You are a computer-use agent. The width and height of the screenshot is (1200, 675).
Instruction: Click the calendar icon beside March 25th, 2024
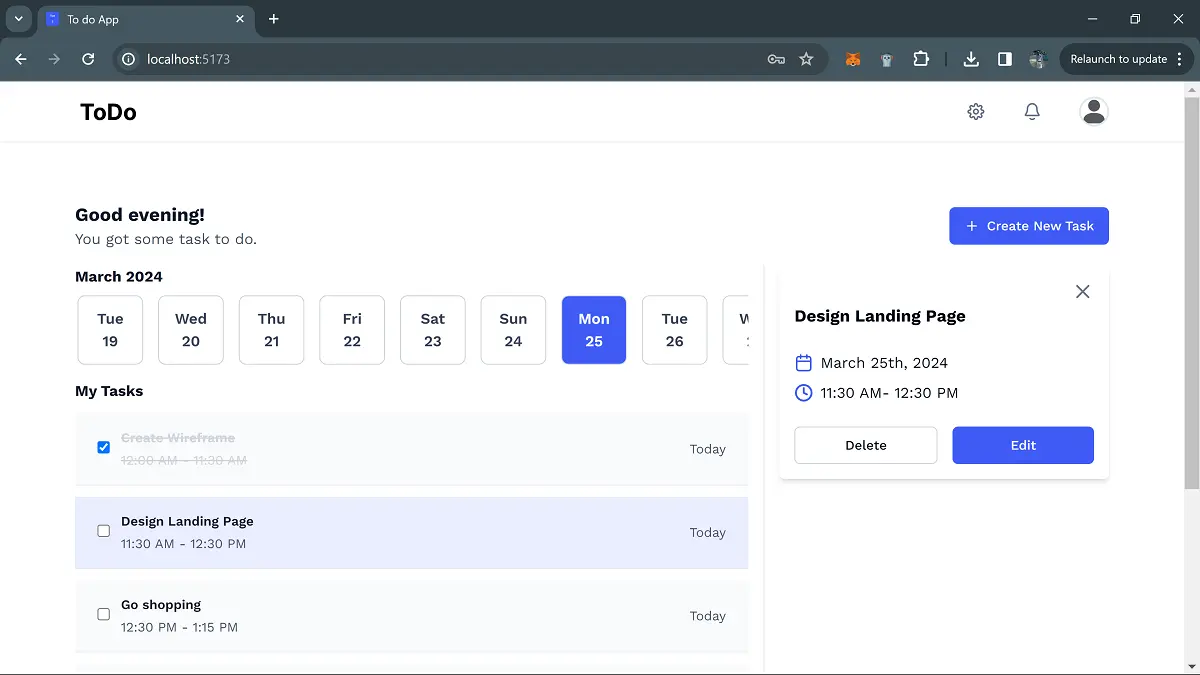[x=803, y=362]
